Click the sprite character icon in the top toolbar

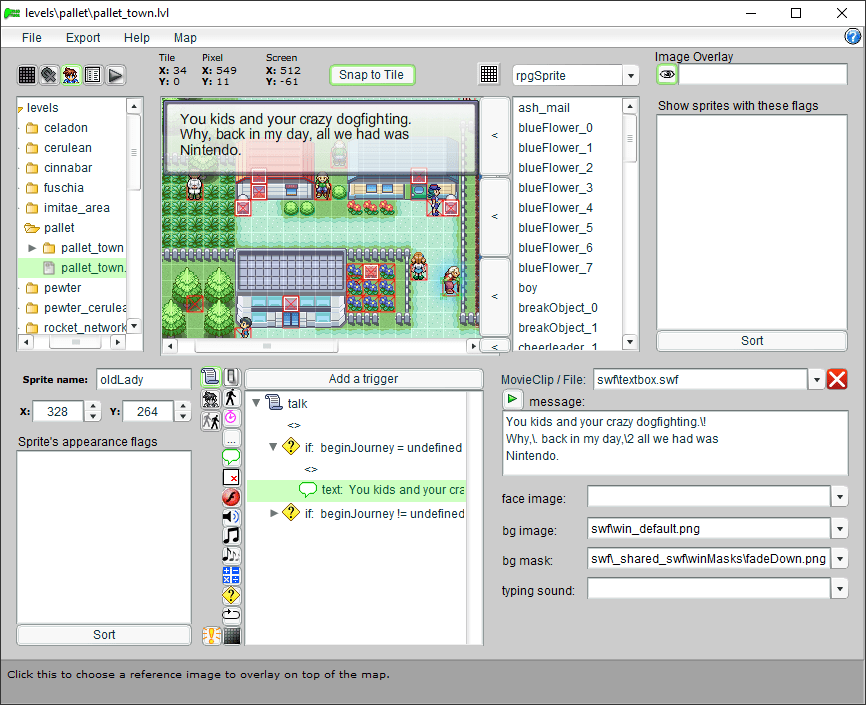[x=71, y=75]
